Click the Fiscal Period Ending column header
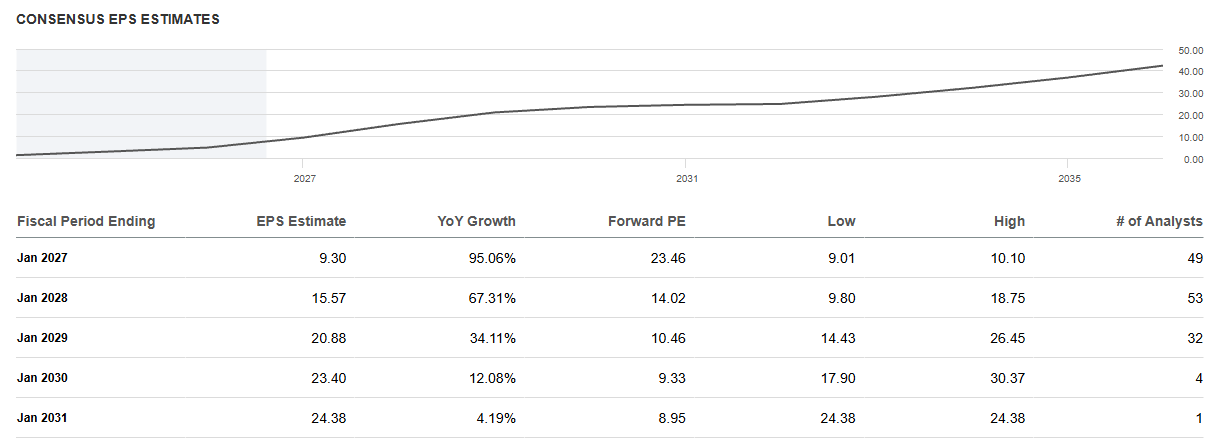The image size is (1220, 444). pos(86,221)
